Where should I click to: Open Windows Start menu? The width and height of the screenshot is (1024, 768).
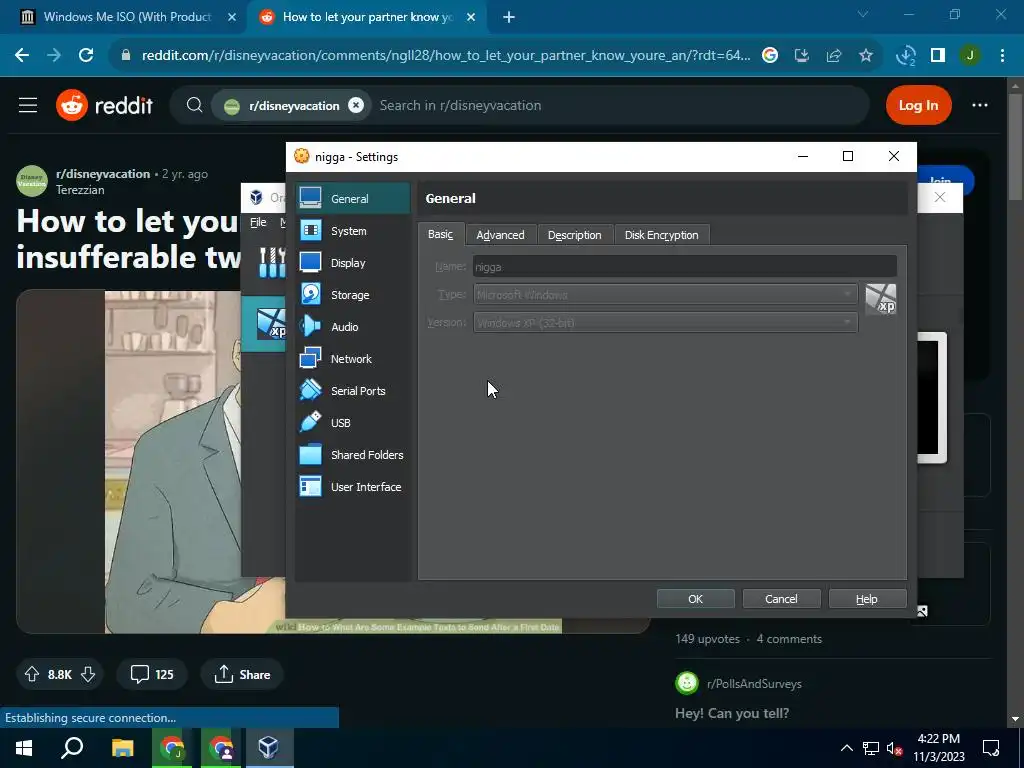(x=24, y=747)
